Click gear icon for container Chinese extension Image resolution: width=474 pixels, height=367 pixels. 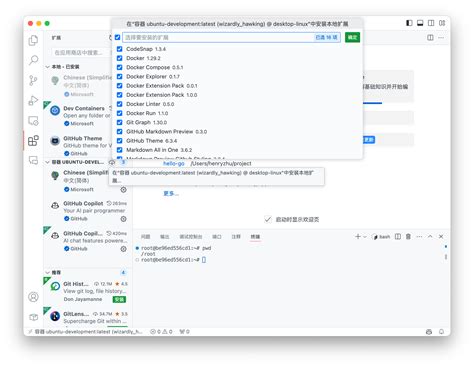123,190
